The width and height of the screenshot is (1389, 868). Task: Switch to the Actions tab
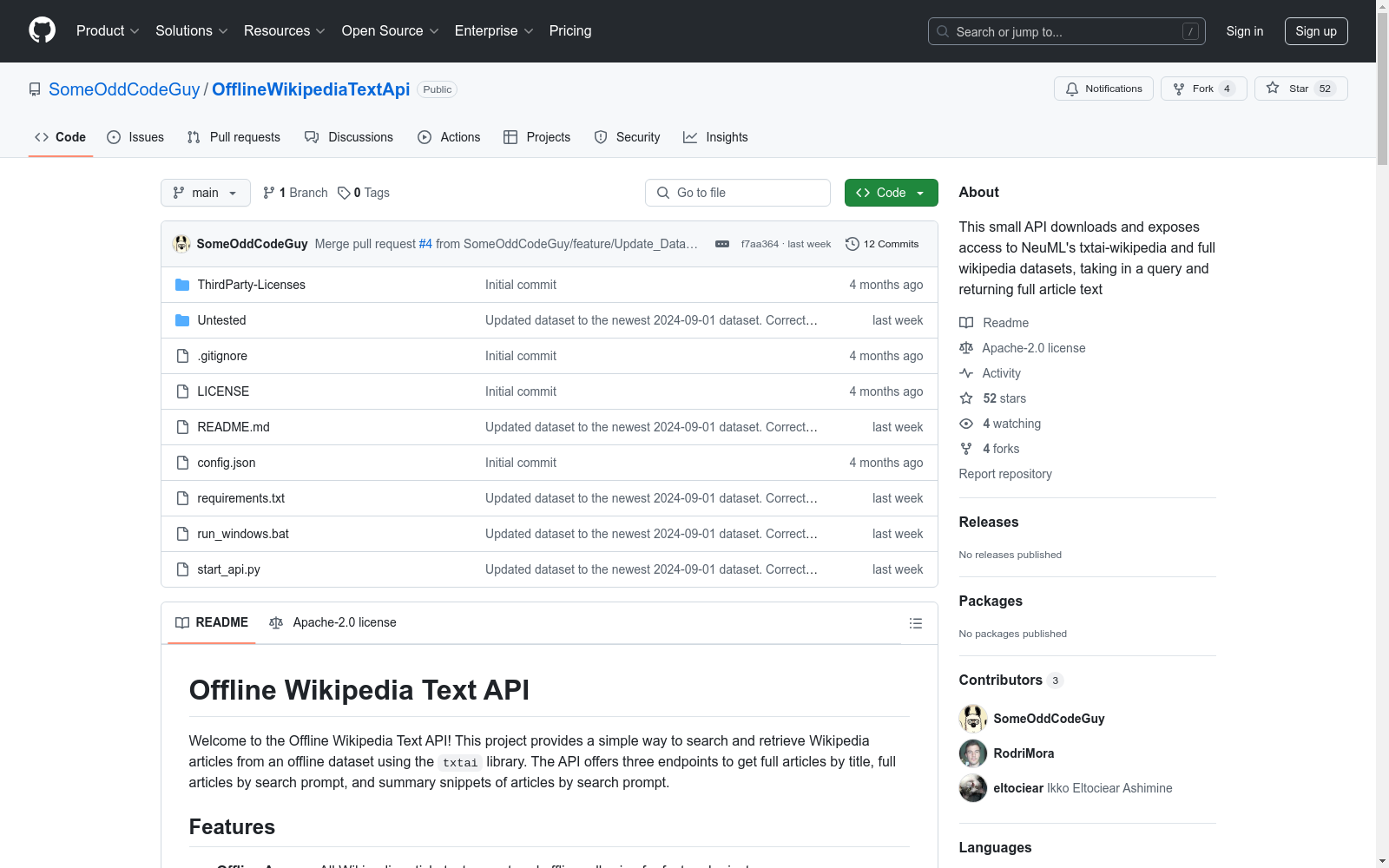449,137
